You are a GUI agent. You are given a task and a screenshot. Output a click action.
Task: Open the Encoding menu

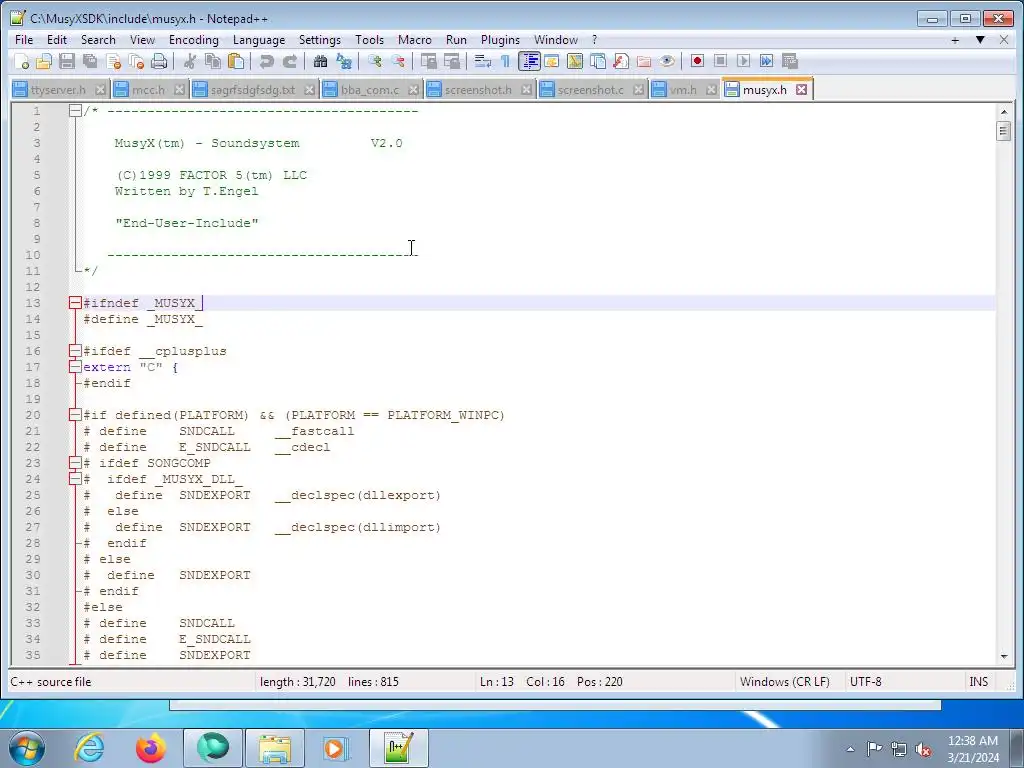[x=193, y=40]
